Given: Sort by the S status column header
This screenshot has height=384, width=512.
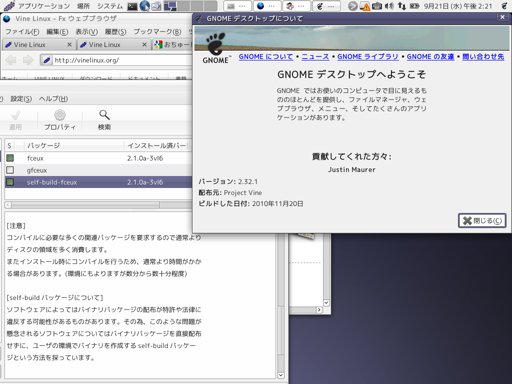Looking at the screenshot, I should pos(9,146).
